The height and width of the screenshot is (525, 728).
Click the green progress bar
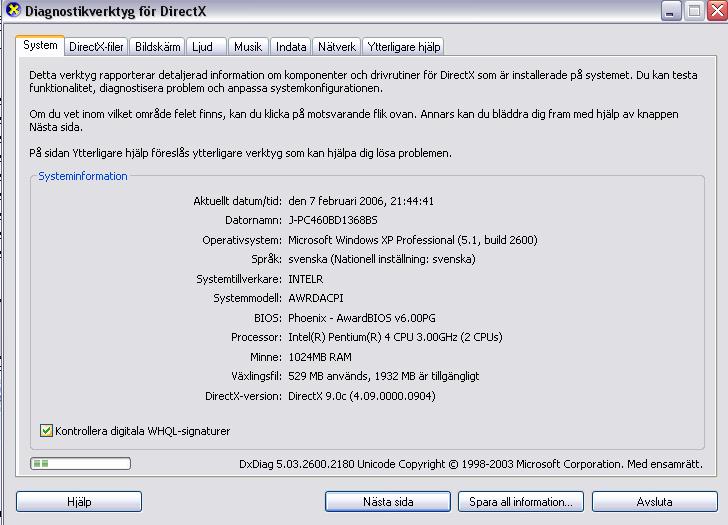click(80, 463)
